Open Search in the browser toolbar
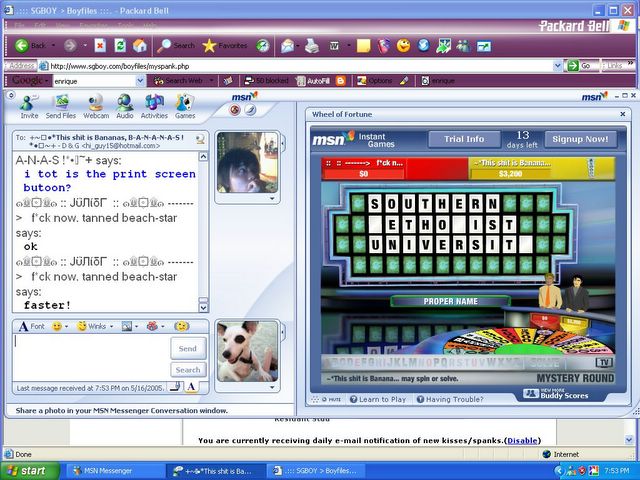The image size is (640, 480). [x=176, y=46]
